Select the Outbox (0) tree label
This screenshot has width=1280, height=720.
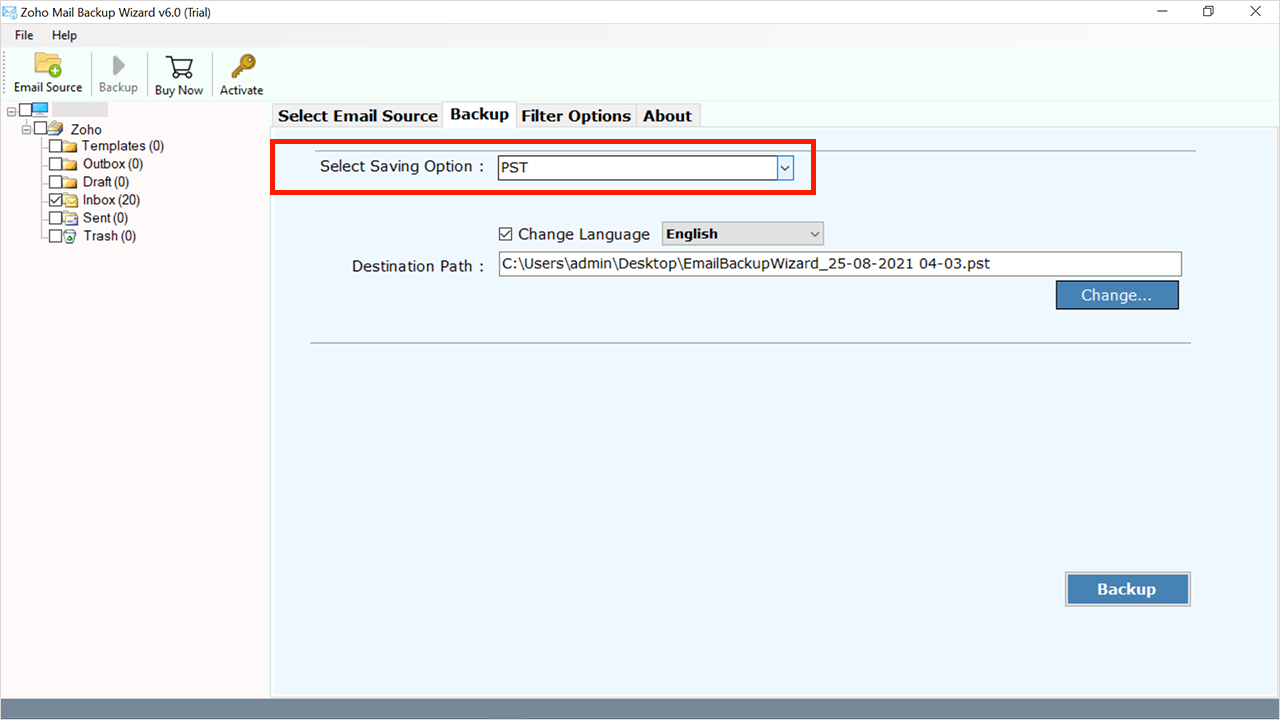coord(113,164)
